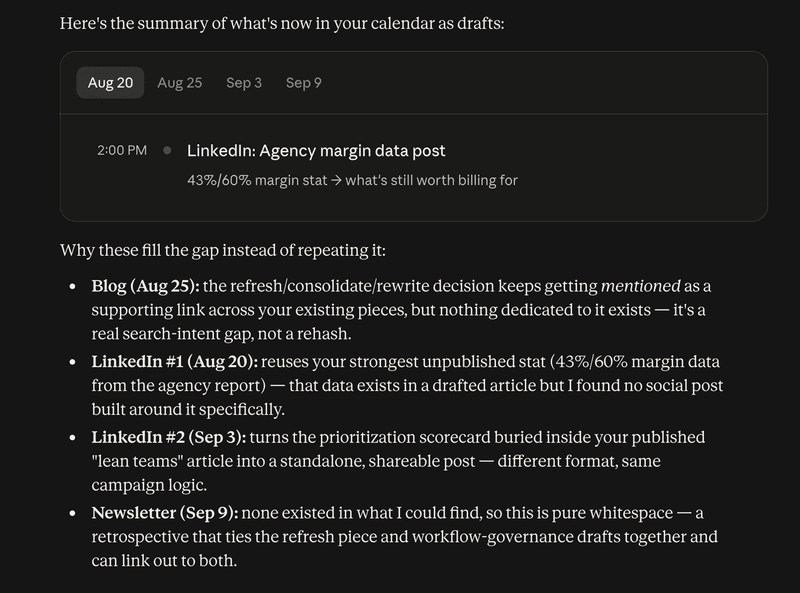800x593 pixels.
Task: Switch to the Aug 25 tab
Action: 180,83
